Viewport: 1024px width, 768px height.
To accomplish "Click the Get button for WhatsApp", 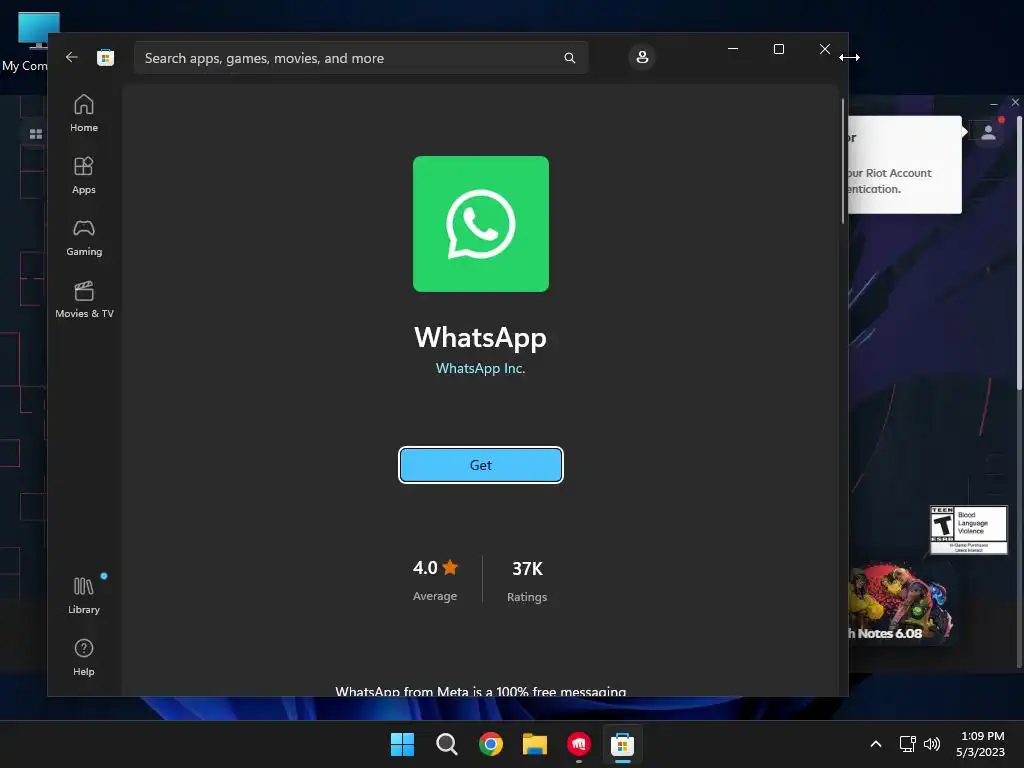I will (x=481, y=465).
